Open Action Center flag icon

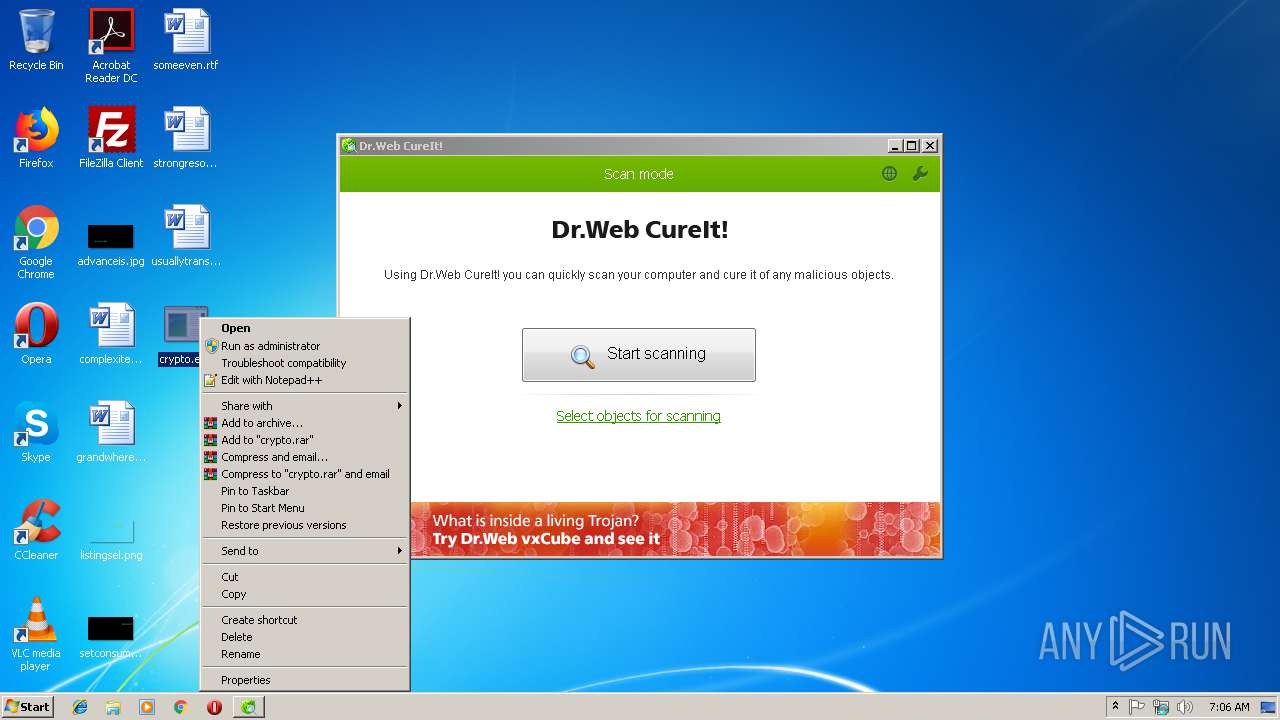pos(1137,707)
